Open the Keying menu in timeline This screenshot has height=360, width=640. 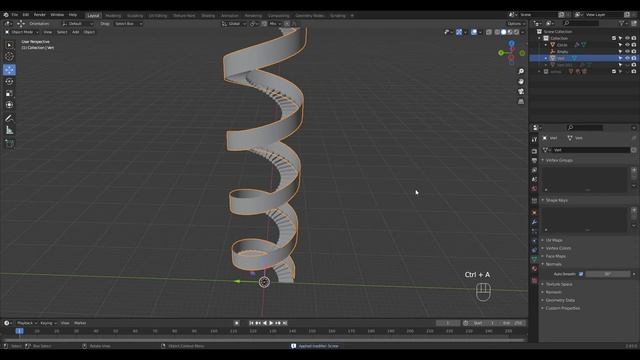[48, 323]
